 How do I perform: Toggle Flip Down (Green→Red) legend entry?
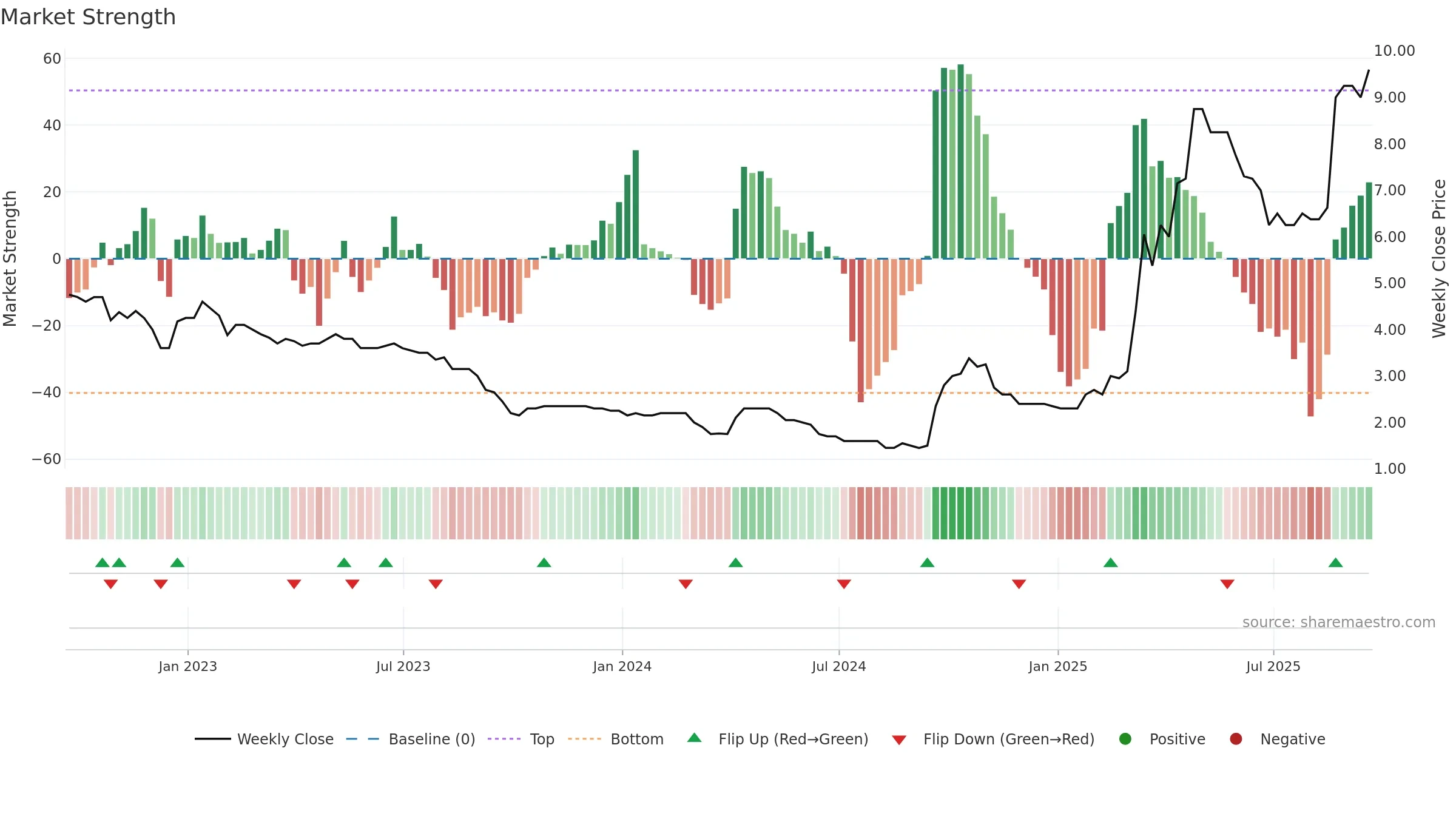click(993, 739)
